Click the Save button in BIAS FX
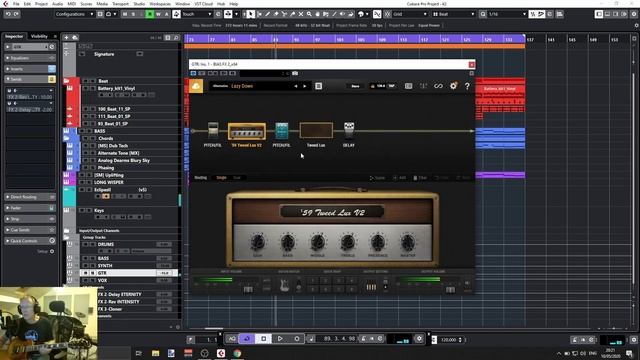Screen dimensions: 640x360 pyautogui.click(x=356, y=86)
